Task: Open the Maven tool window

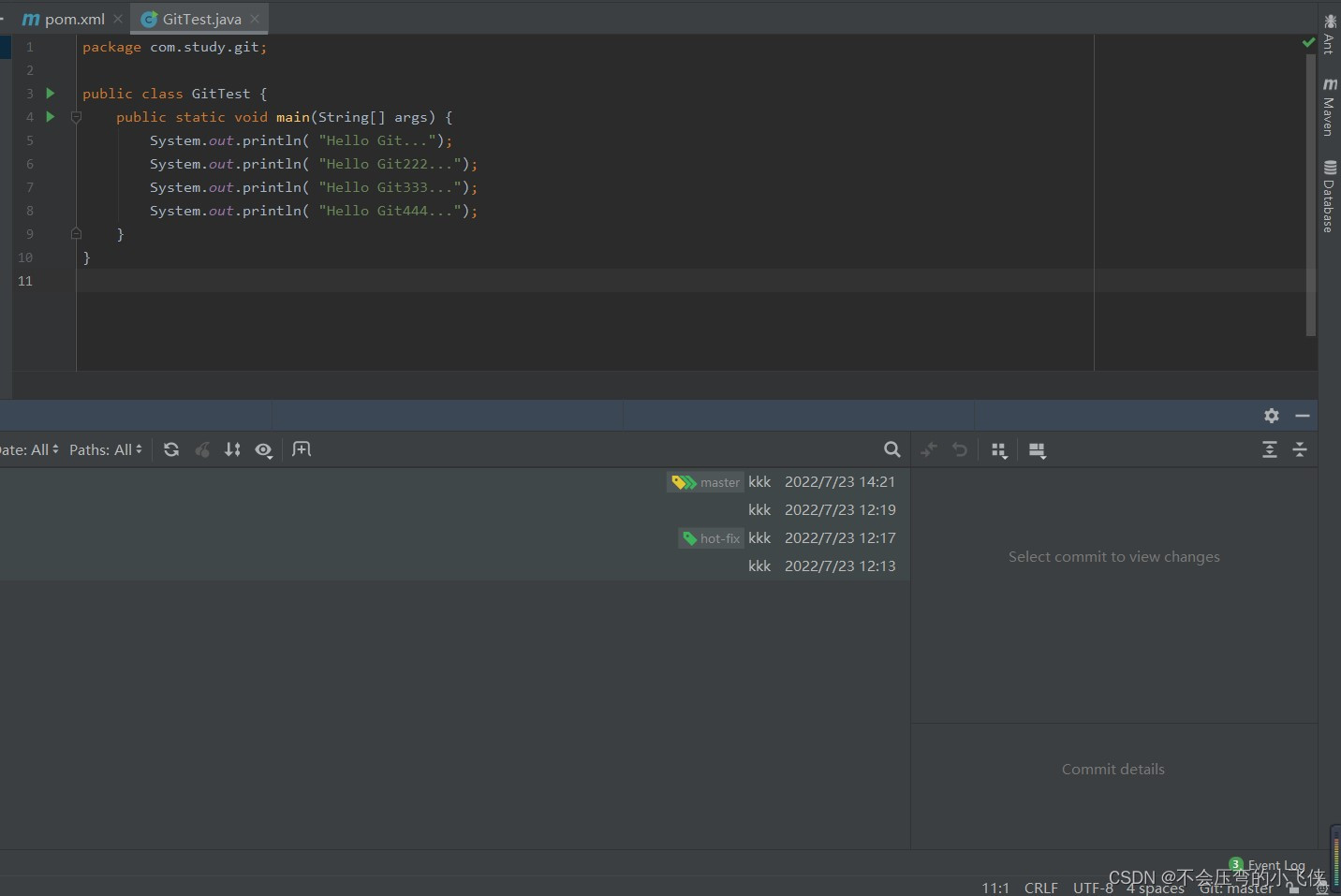Action: (x=1330, y=107)
